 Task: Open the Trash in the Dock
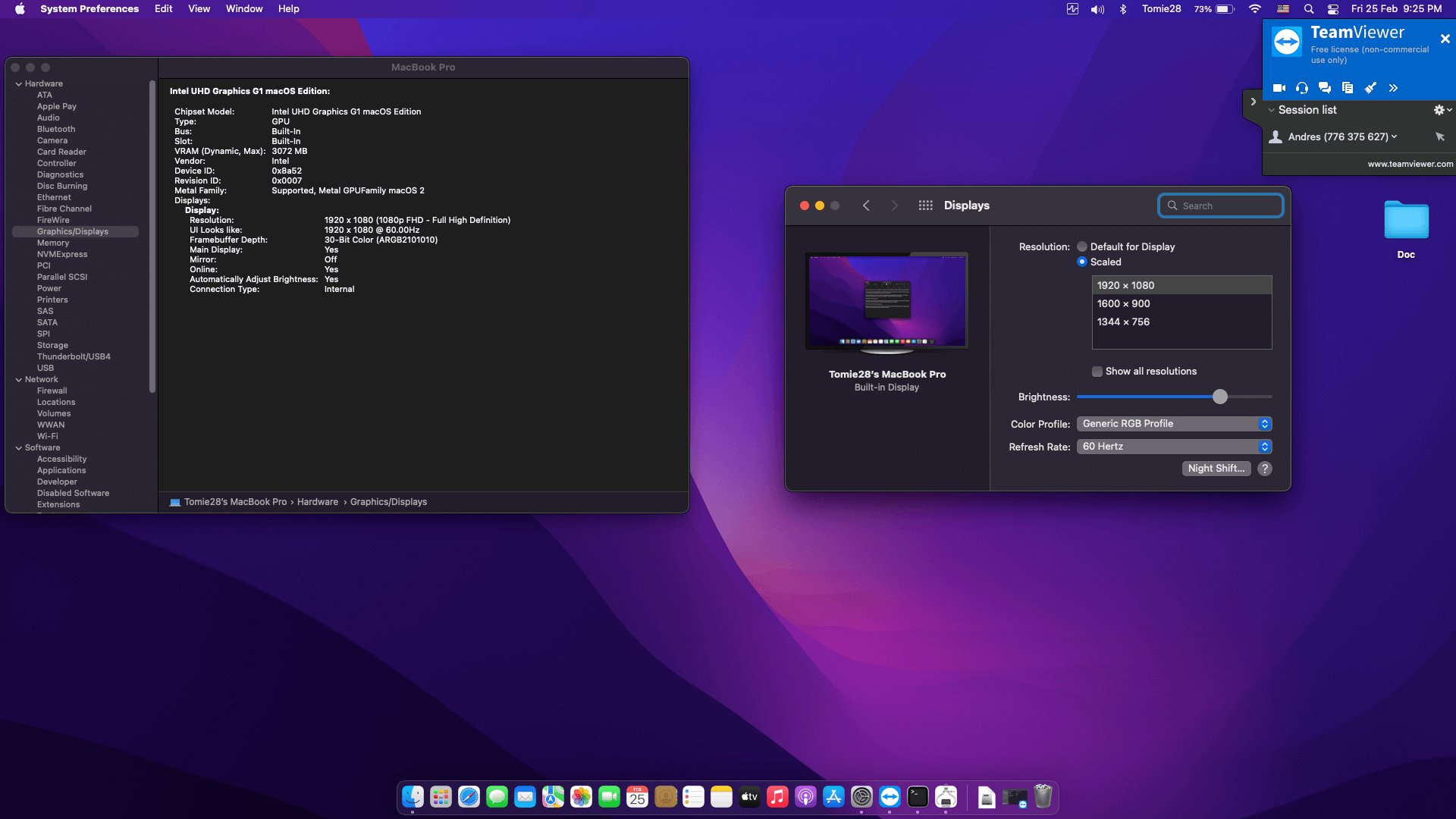1043,797
